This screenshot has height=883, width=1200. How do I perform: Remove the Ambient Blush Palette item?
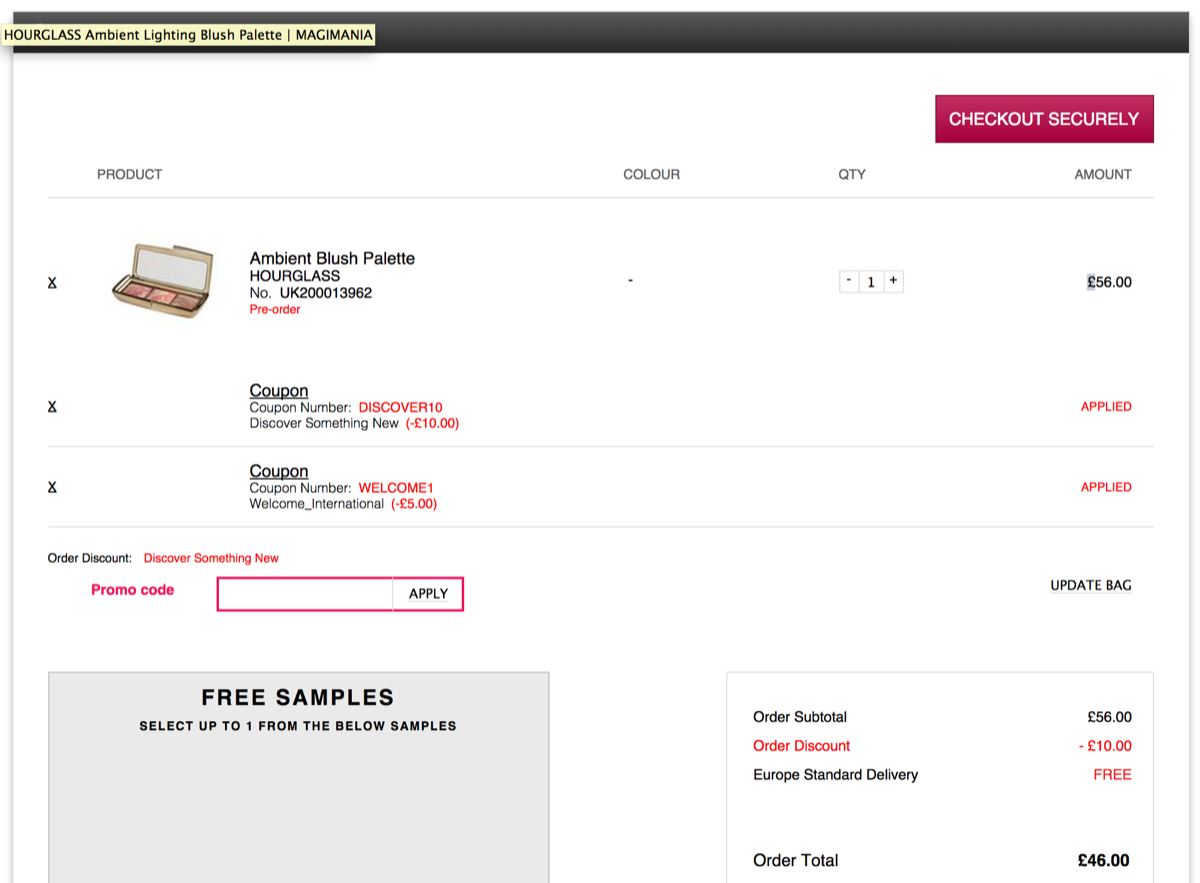pyautogui.click(x=52, y=283)
